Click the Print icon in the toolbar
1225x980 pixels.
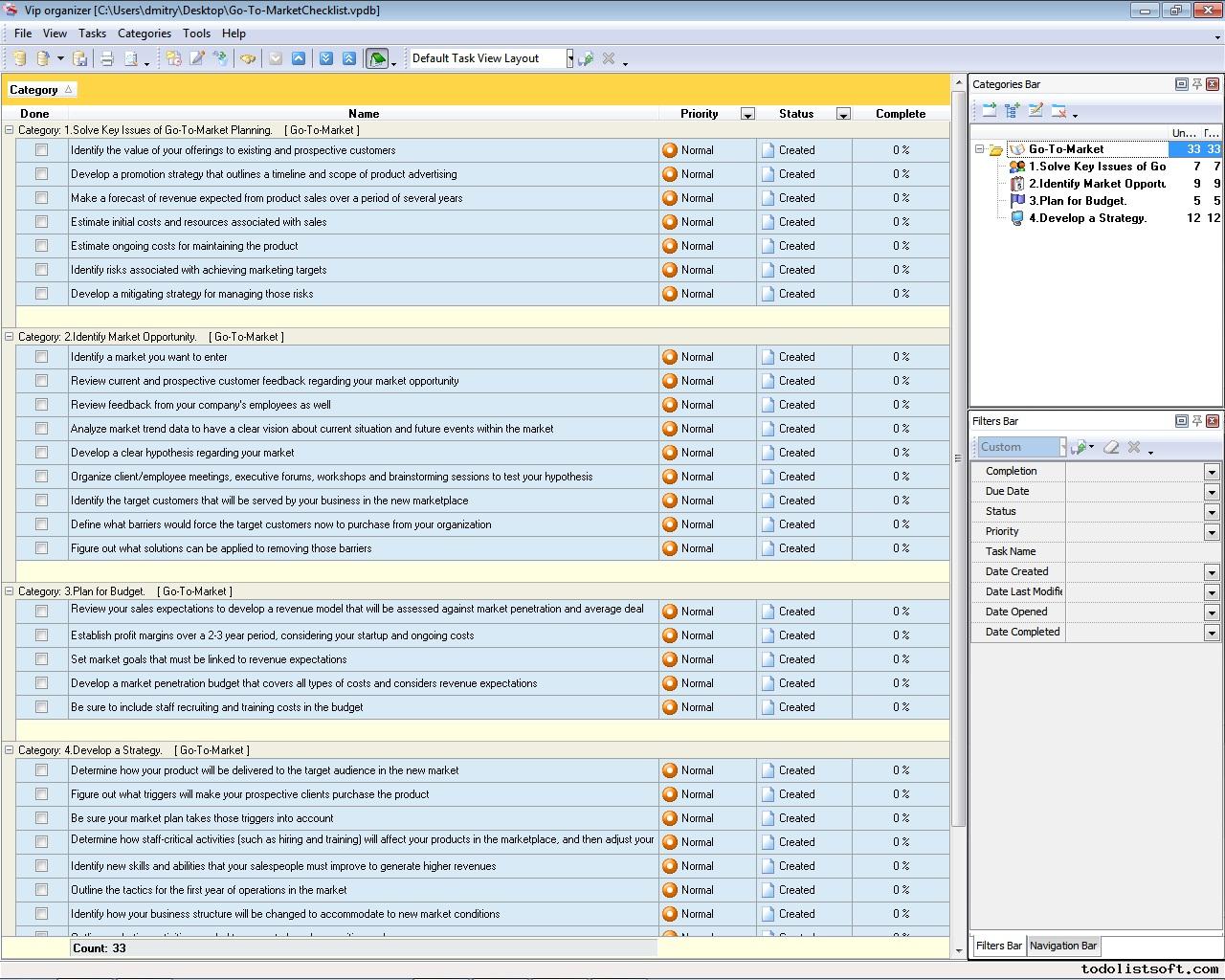point(107,58)
